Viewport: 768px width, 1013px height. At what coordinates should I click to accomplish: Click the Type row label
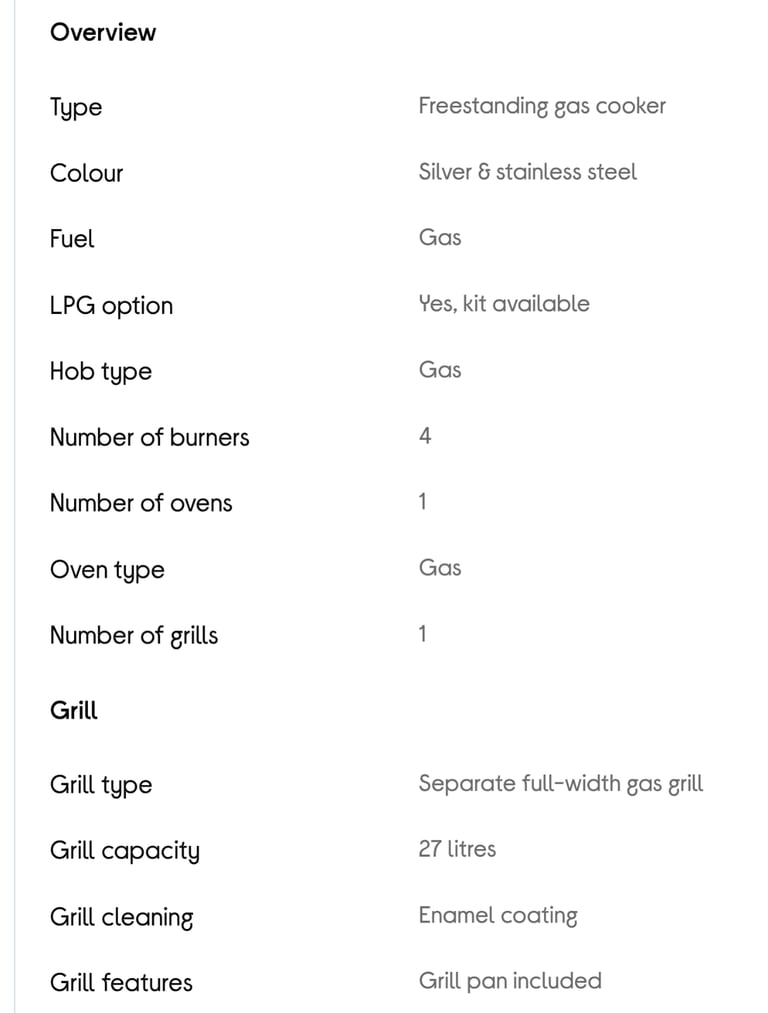pyautogui.click(x=76, y=107)
